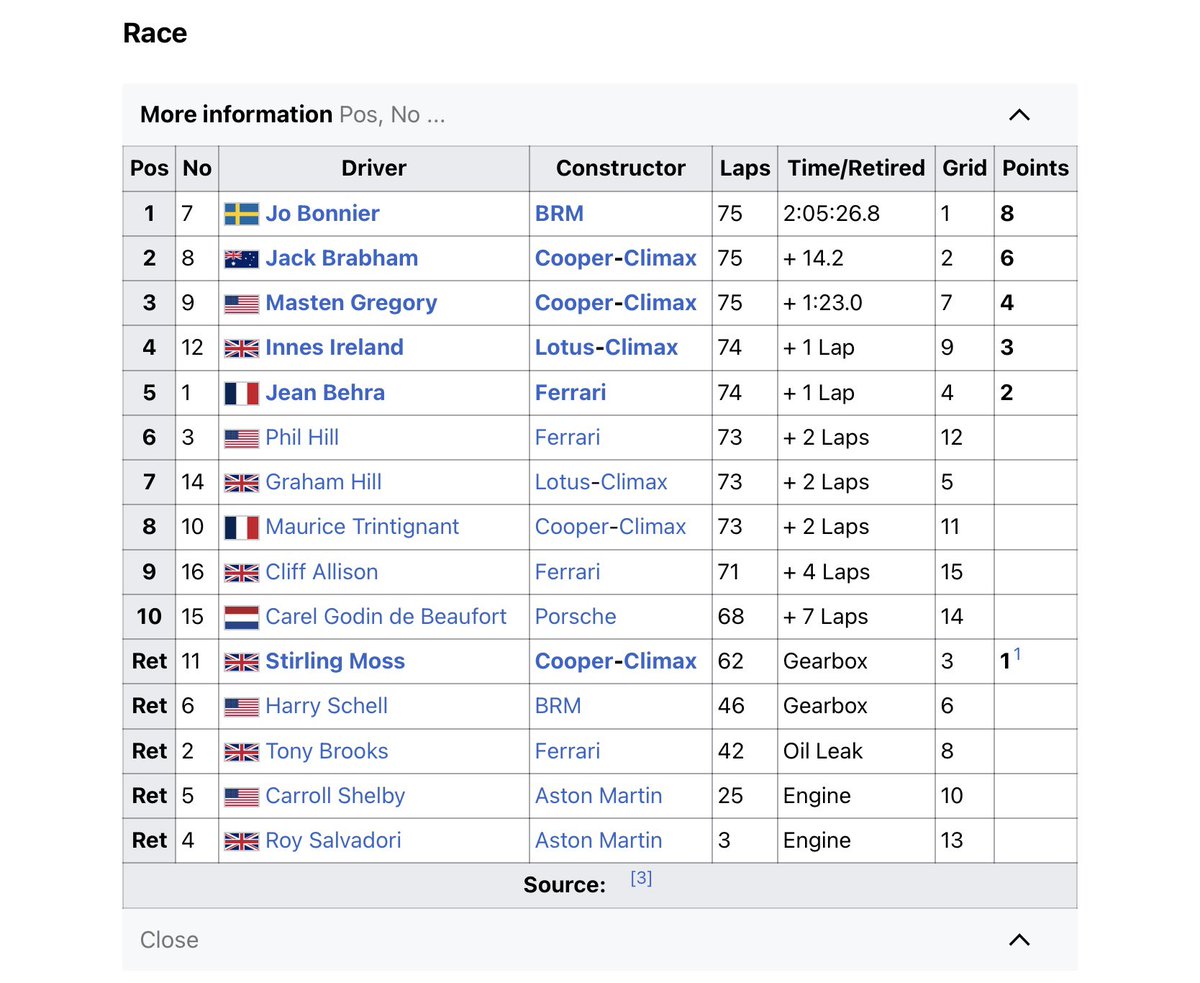Click the Swedish flag beside Jo Bonnier
The image size is (1200, 983).
point(240,213)
